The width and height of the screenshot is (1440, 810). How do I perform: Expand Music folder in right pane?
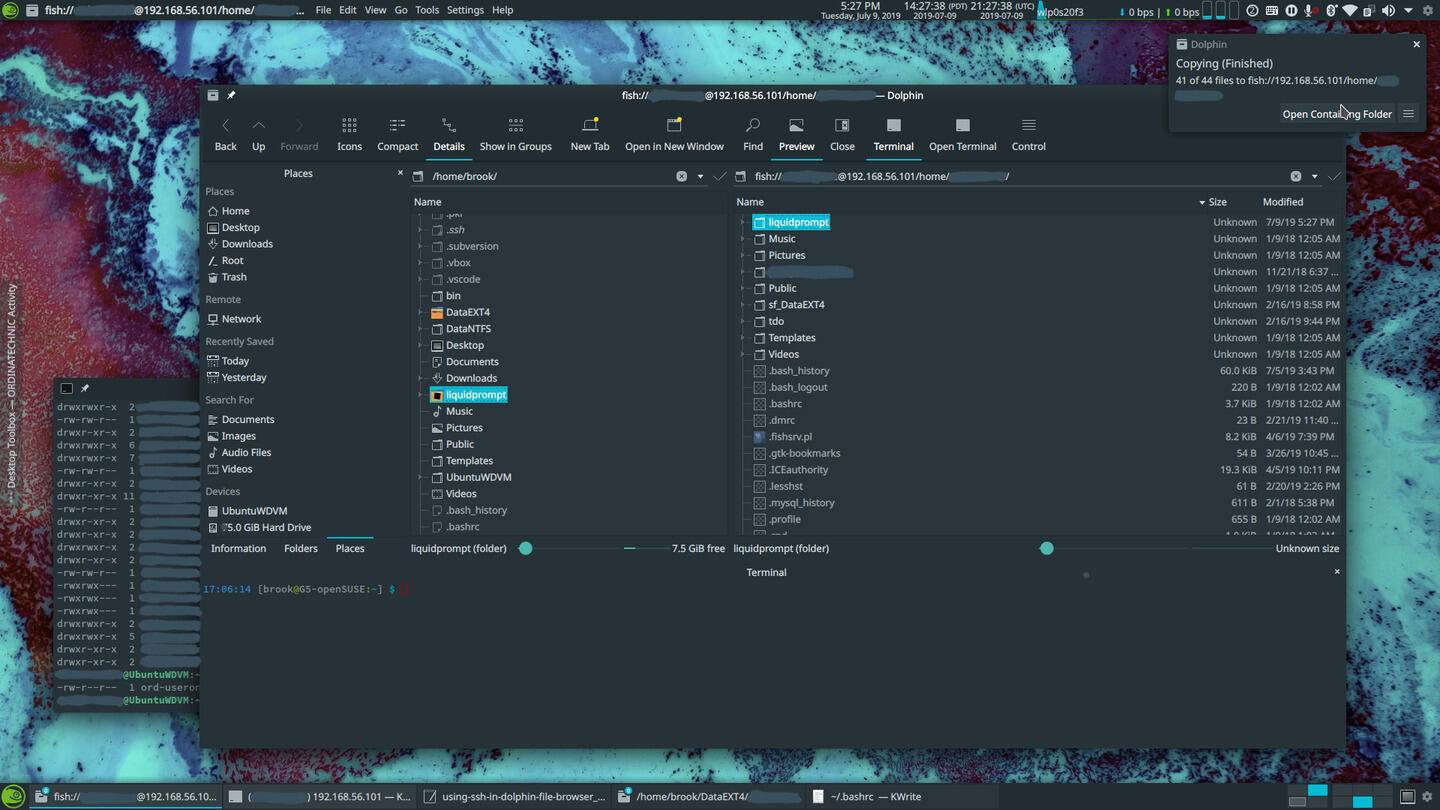point(743,239)
